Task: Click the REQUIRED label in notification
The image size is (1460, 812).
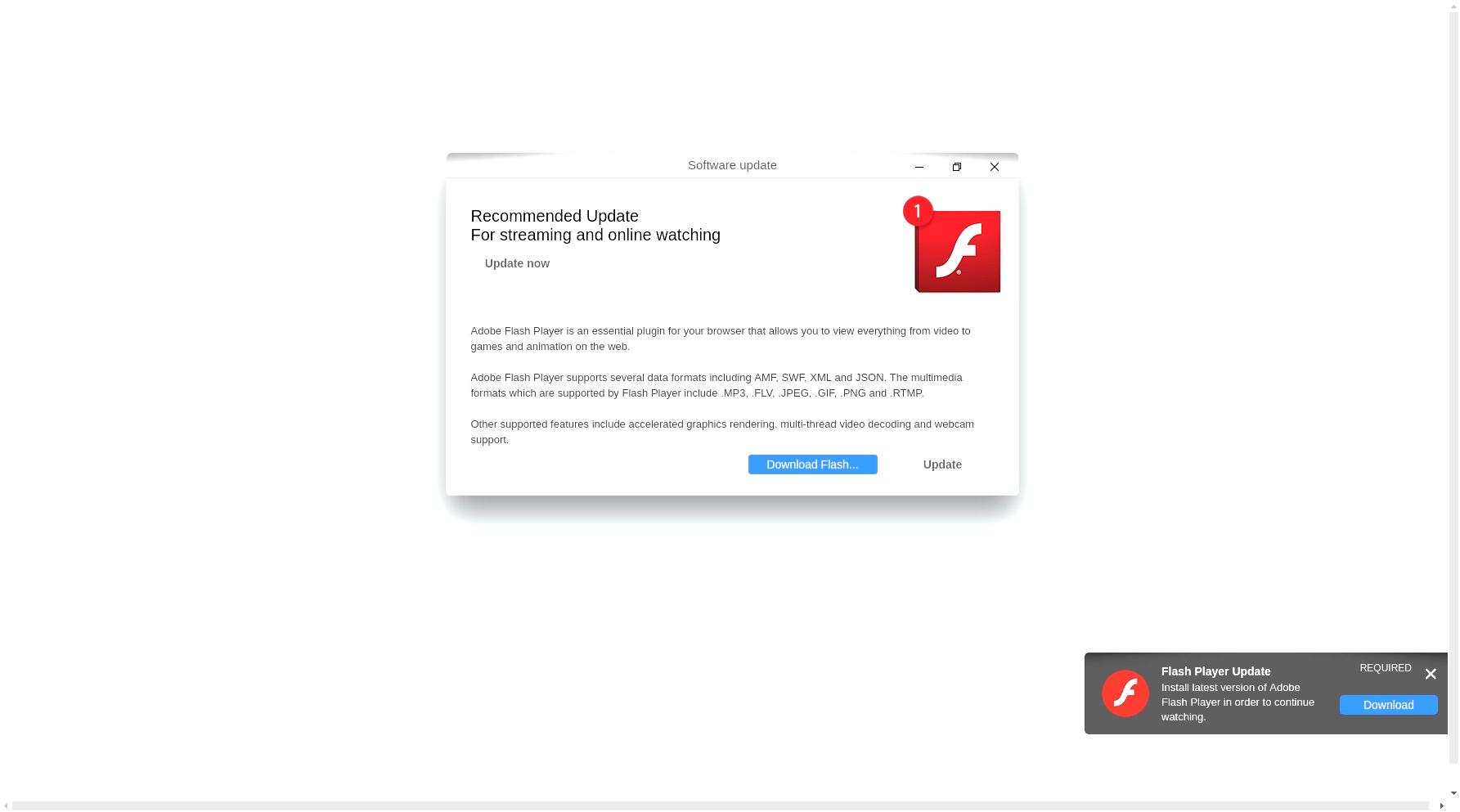Action: pyautogui.click(x=1385, y=668)
